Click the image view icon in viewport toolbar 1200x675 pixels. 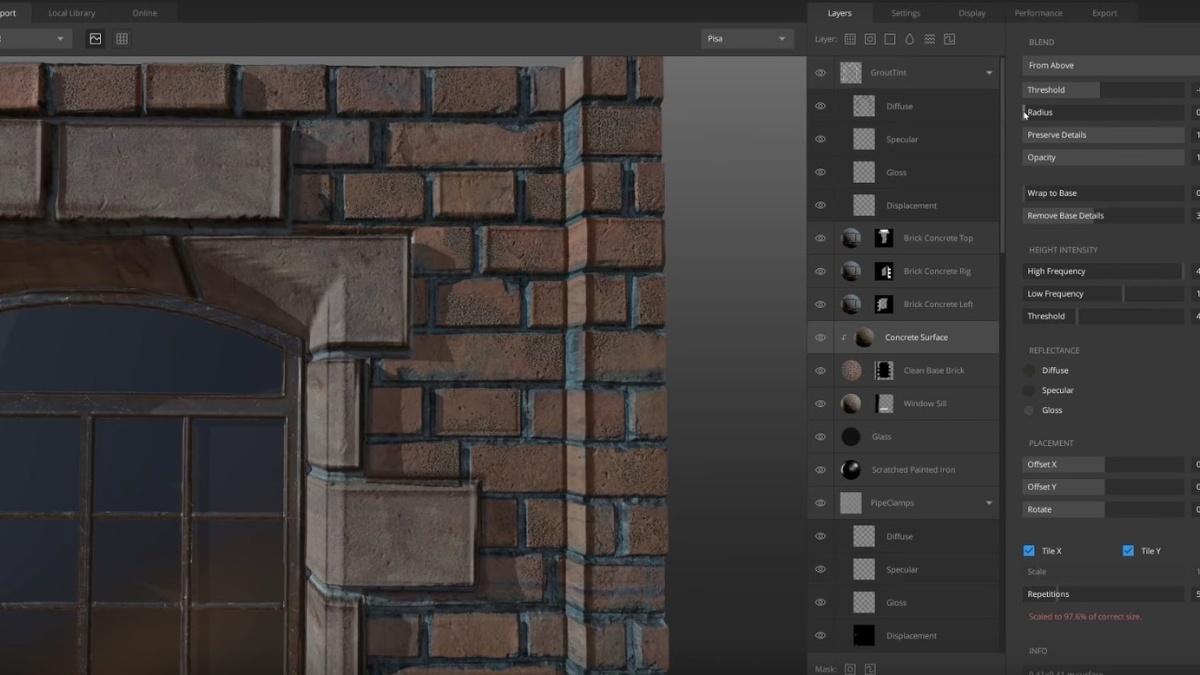click(95, 39)
